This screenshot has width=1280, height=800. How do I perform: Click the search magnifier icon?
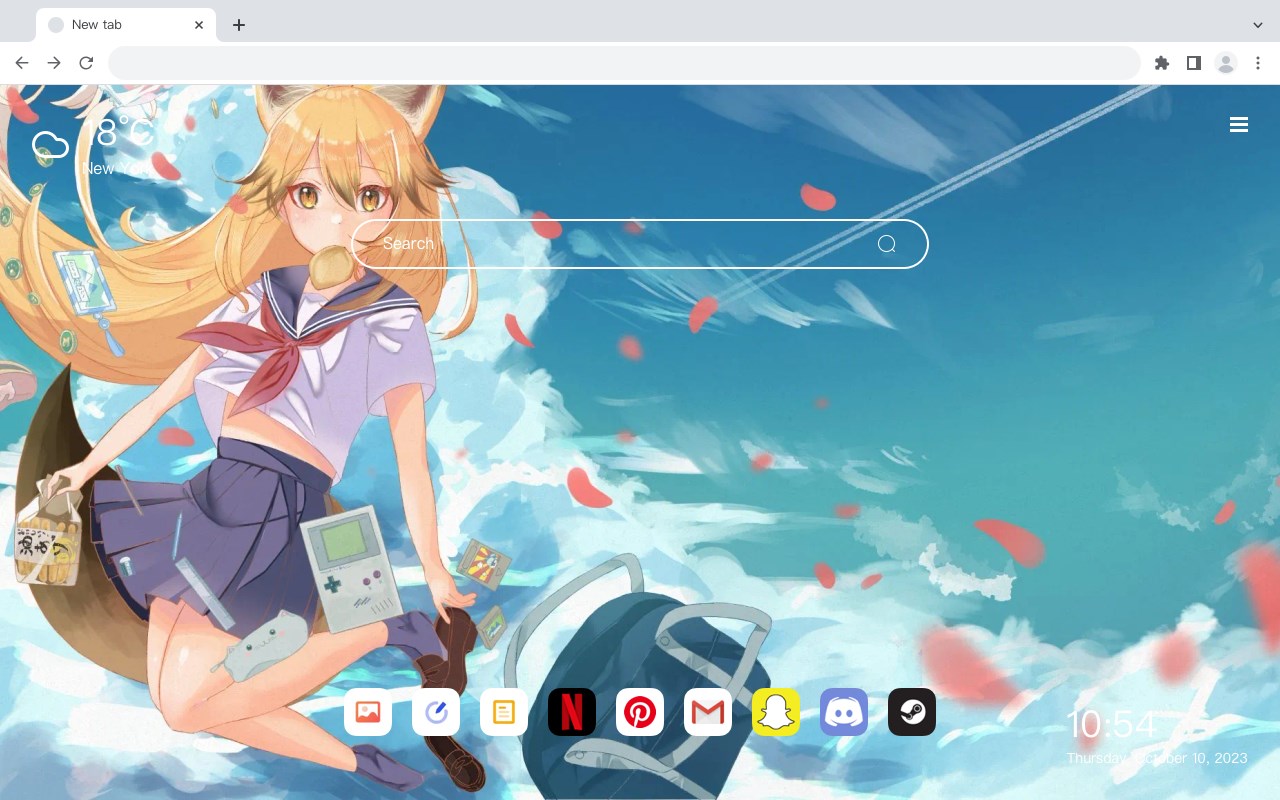(887, 244)
